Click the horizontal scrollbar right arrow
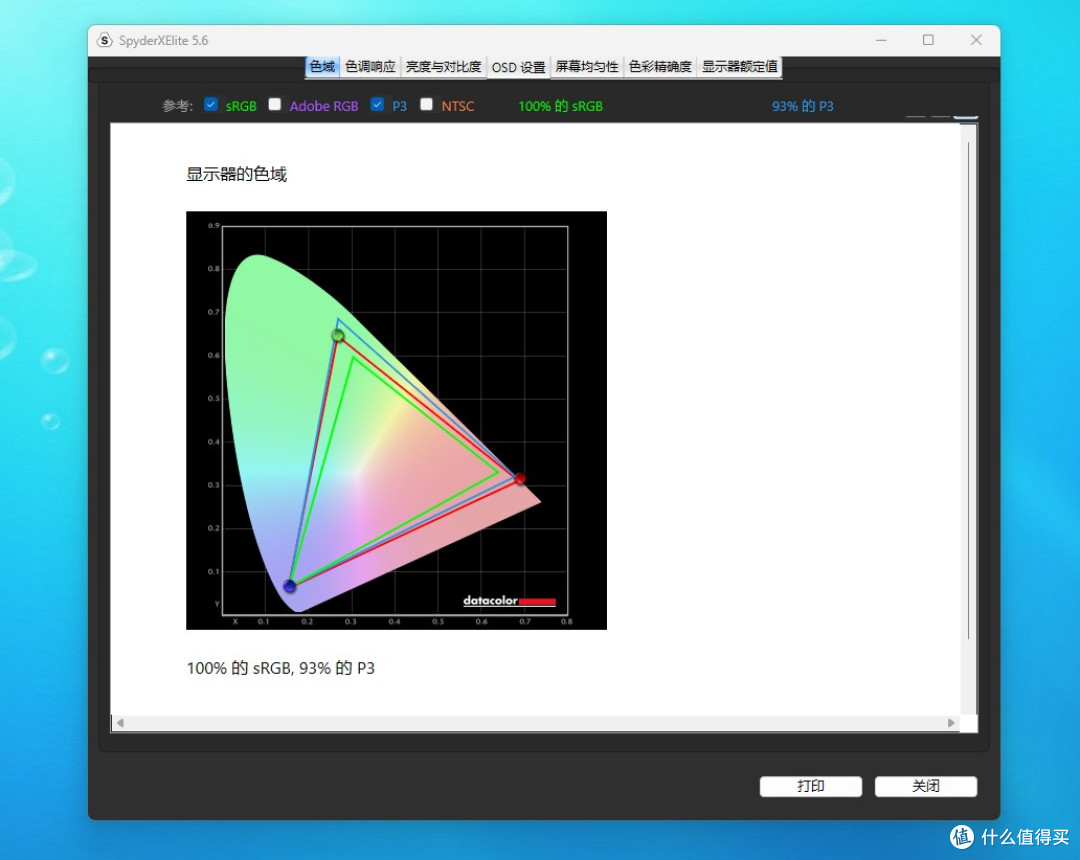The width and height of the screenshot is (1080, 860). point(951,723)
